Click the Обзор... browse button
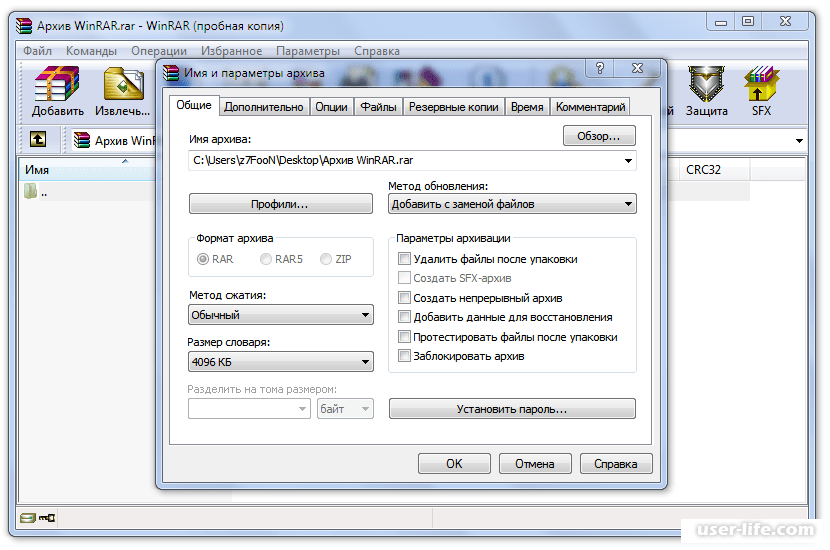The height and width of the screenshot is (550, 830). coord(599,136)
